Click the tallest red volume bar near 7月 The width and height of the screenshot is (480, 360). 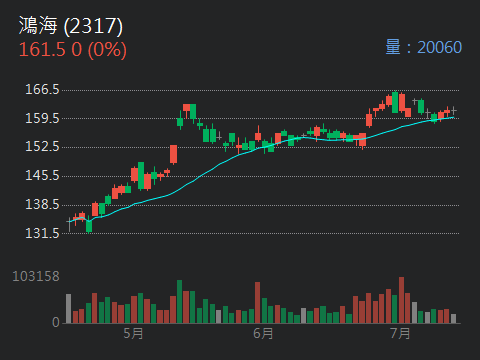401,300
